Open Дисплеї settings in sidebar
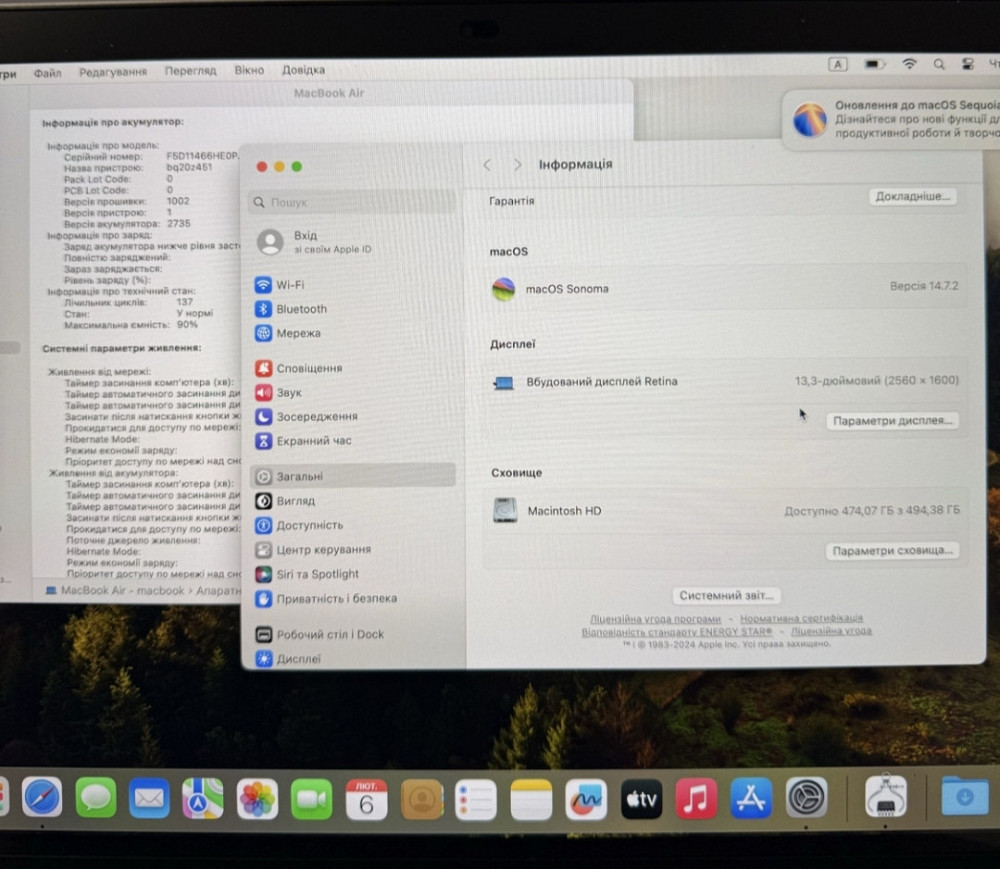Image resolution: width=1000 pixels, height=869 pixels. [300, 658]
